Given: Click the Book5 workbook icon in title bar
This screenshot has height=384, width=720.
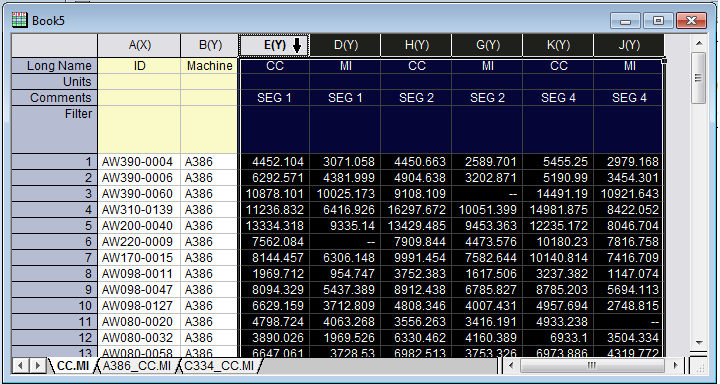Looking at the screenshot, I should pos(19,20).
